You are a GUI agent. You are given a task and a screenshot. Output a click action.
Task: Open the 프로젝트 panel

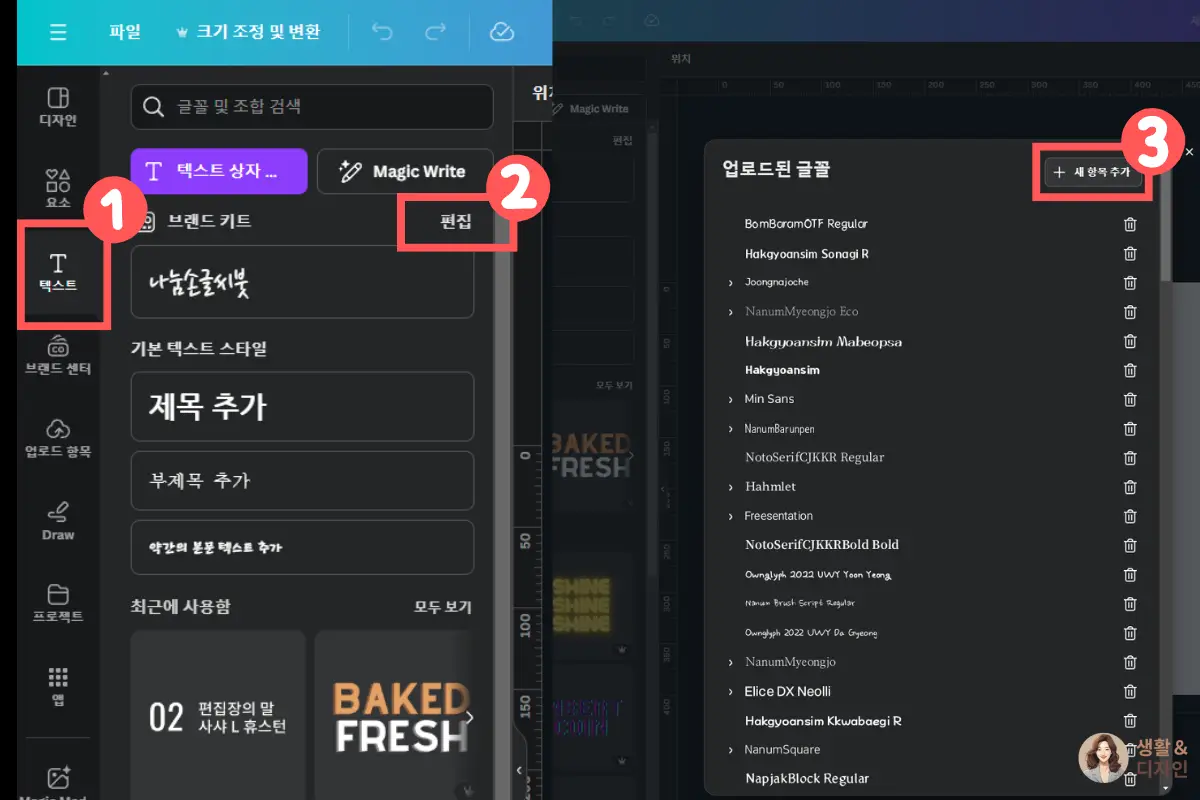(x=57, y=602)
